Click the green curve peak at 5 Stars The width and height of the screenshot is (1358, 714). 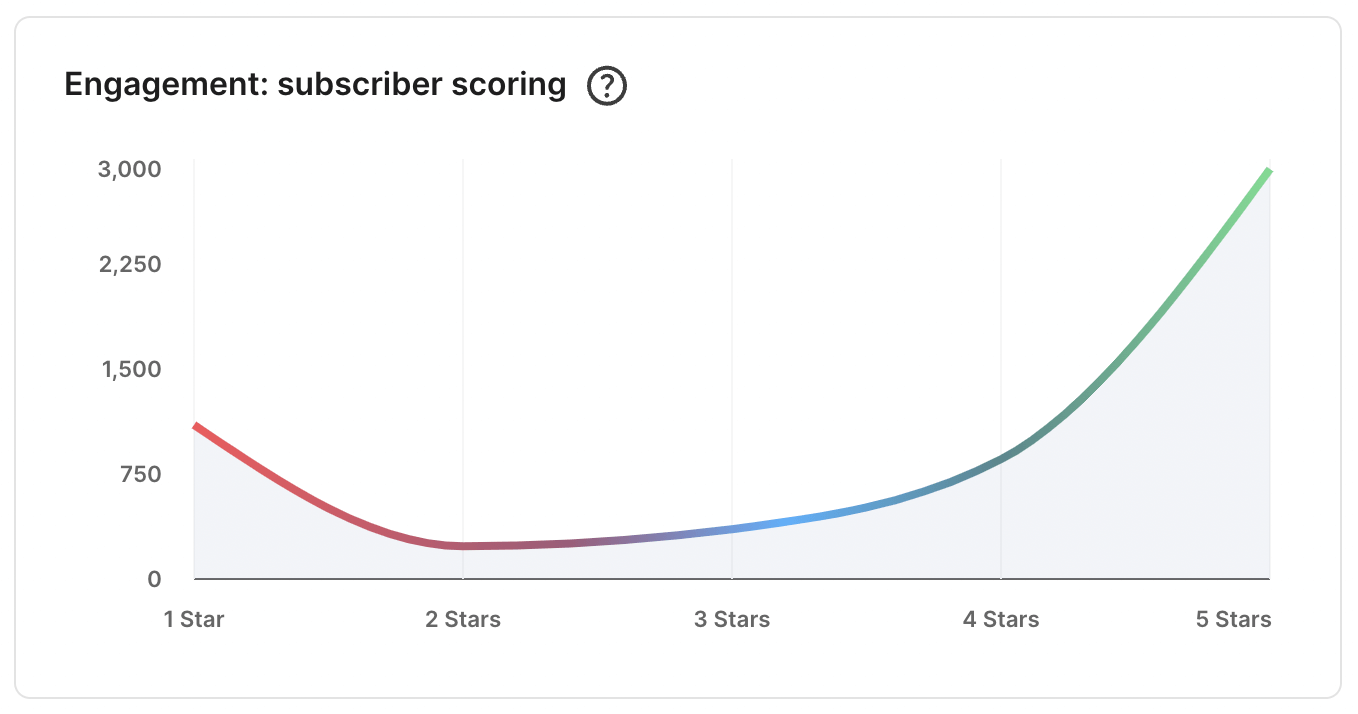pos(1268,172)
